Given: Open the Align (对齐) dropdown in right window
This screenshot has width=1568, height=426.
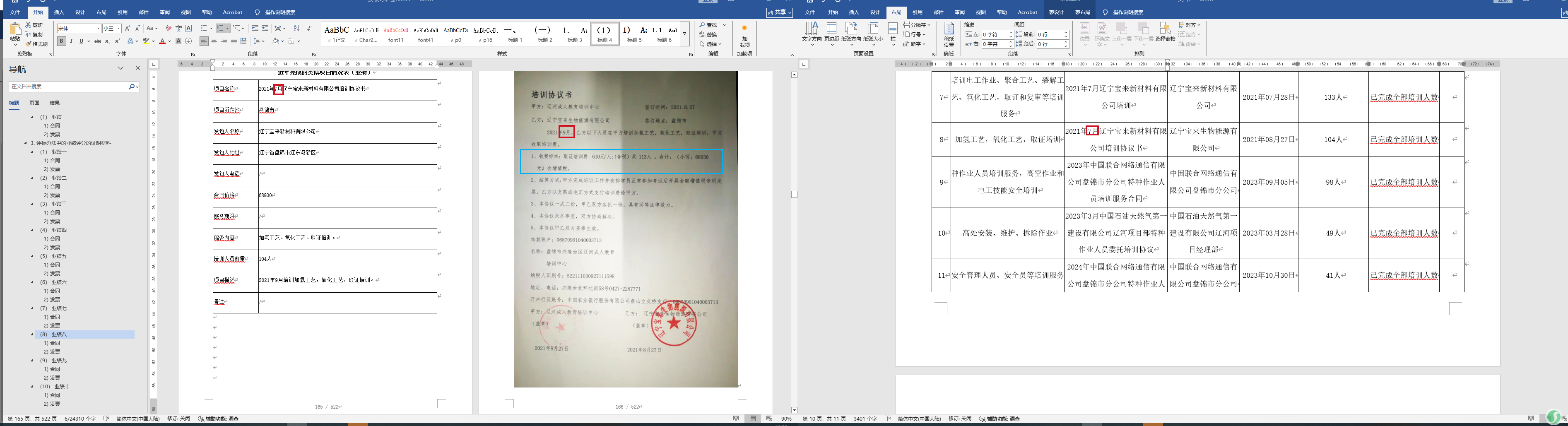Looking at the screenshot, I should (x=1190, y=25).
